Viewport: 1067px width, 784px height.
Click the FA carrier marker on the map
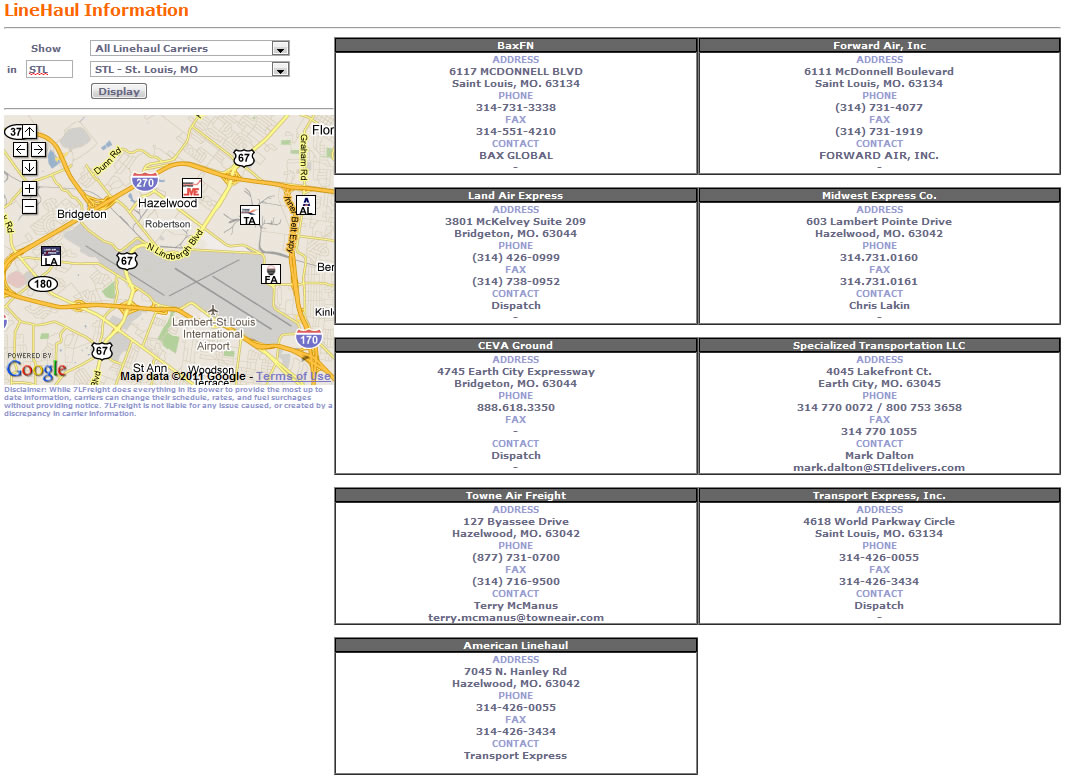tap(271, 274)
